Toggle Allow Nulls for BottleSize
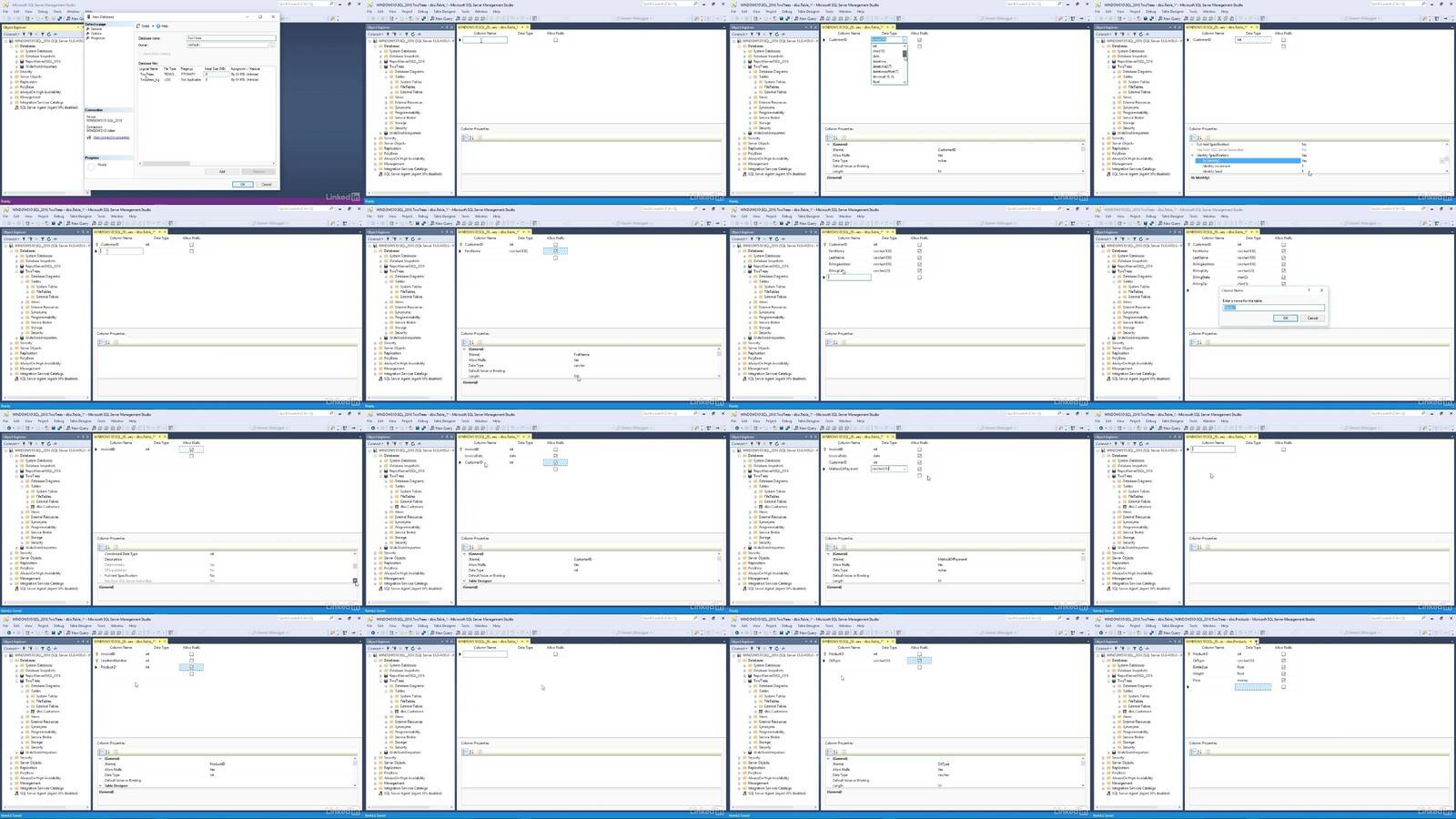The image size is (1456, 819). 1283,667
